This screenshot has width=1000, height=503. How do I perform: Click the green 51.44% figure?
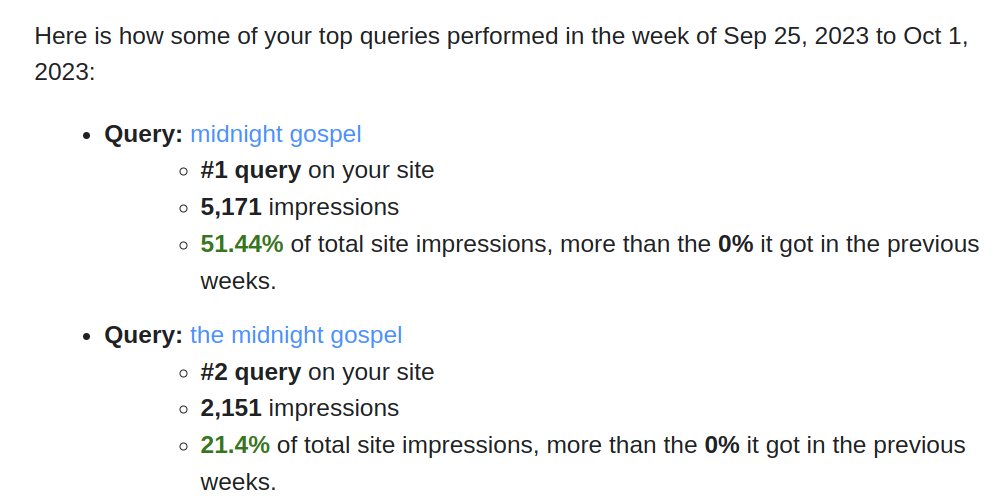click(x=242, y=244)
